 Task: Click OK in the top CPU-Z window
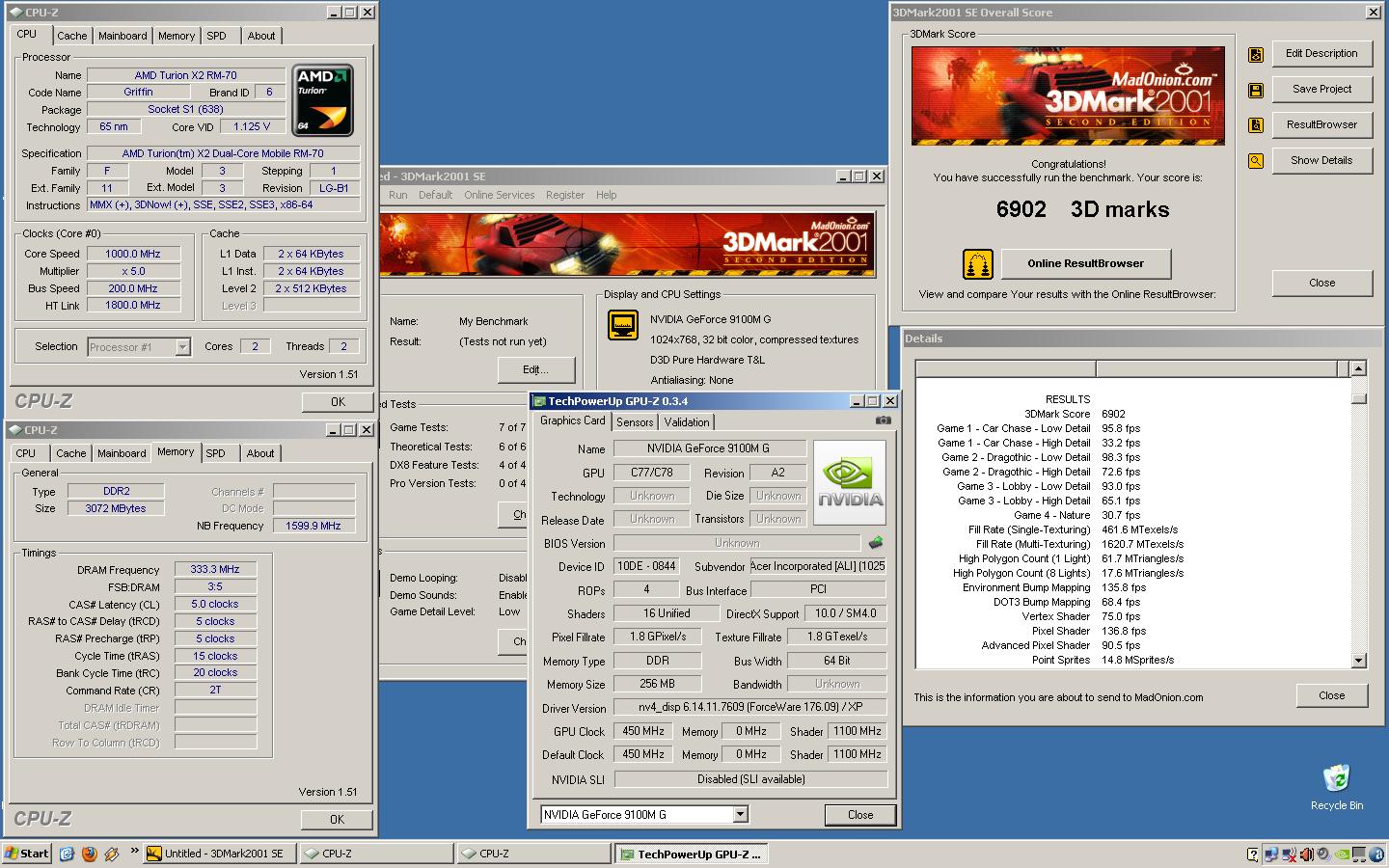coord(338,402)
